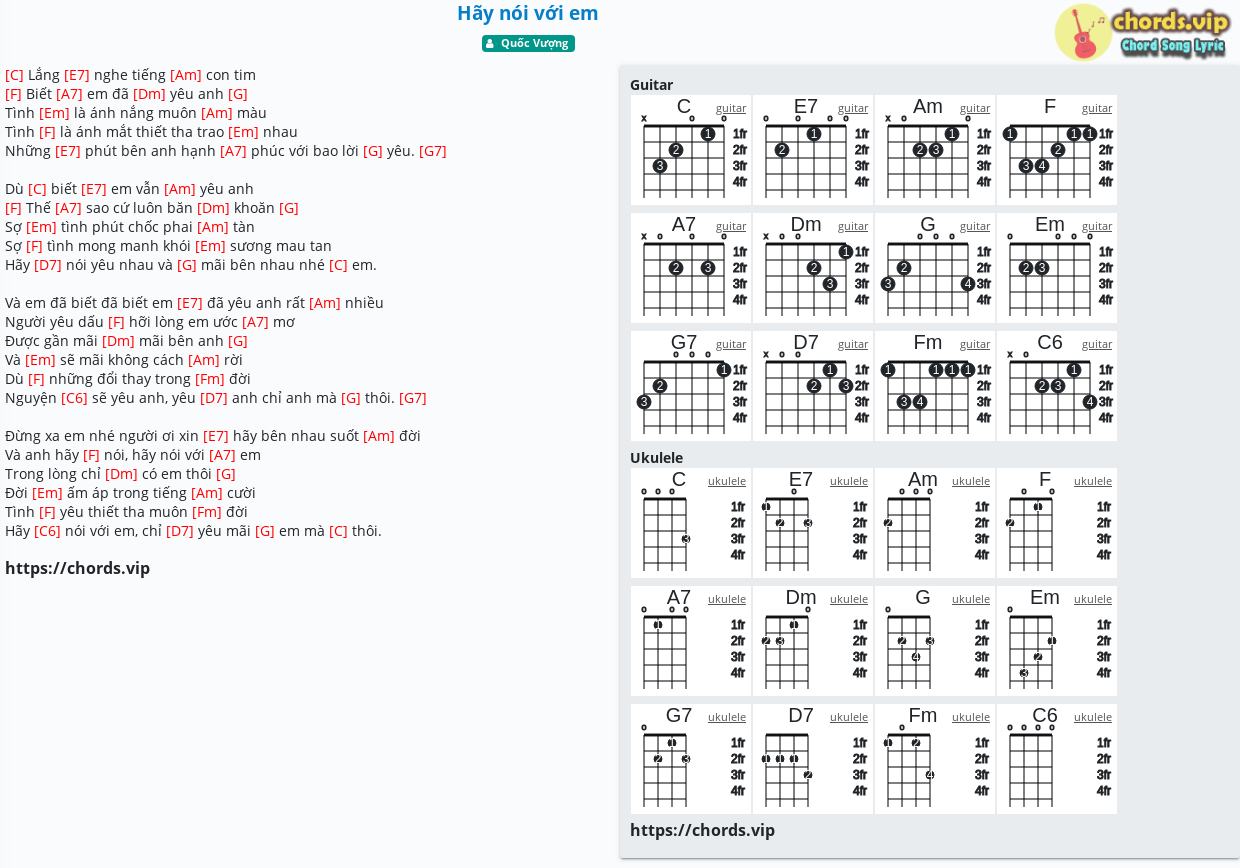Screen dimensions: 1240x868
Task: Click the song title Hãy nói với em
Action: point(528,13)
